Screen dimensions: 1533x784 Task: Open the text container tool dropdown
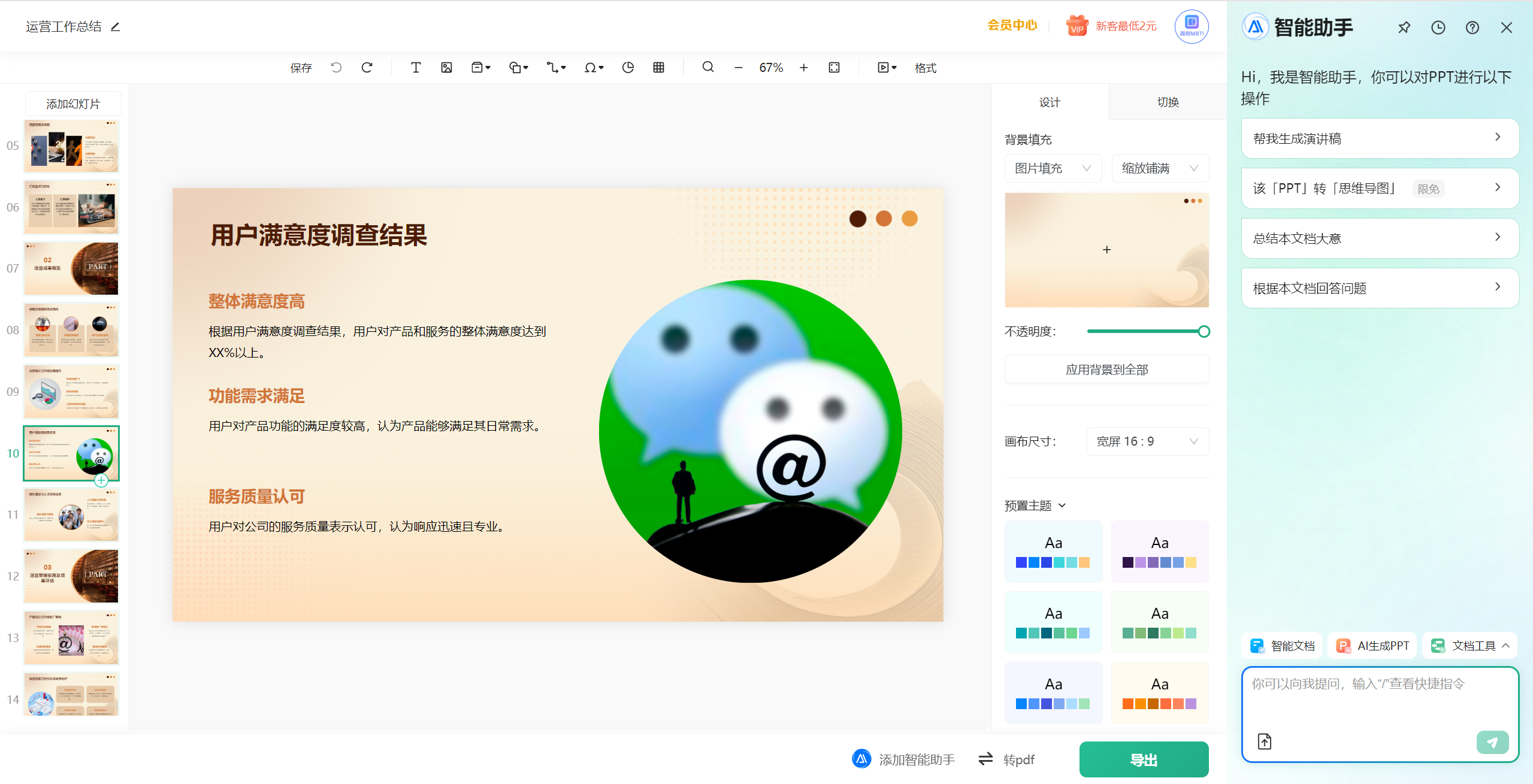coord(481,68)
